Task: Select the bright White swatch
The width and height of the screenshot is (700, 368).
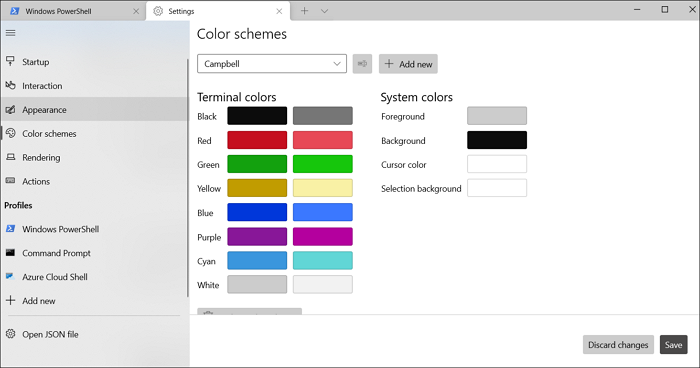Action: pos(323,284)
